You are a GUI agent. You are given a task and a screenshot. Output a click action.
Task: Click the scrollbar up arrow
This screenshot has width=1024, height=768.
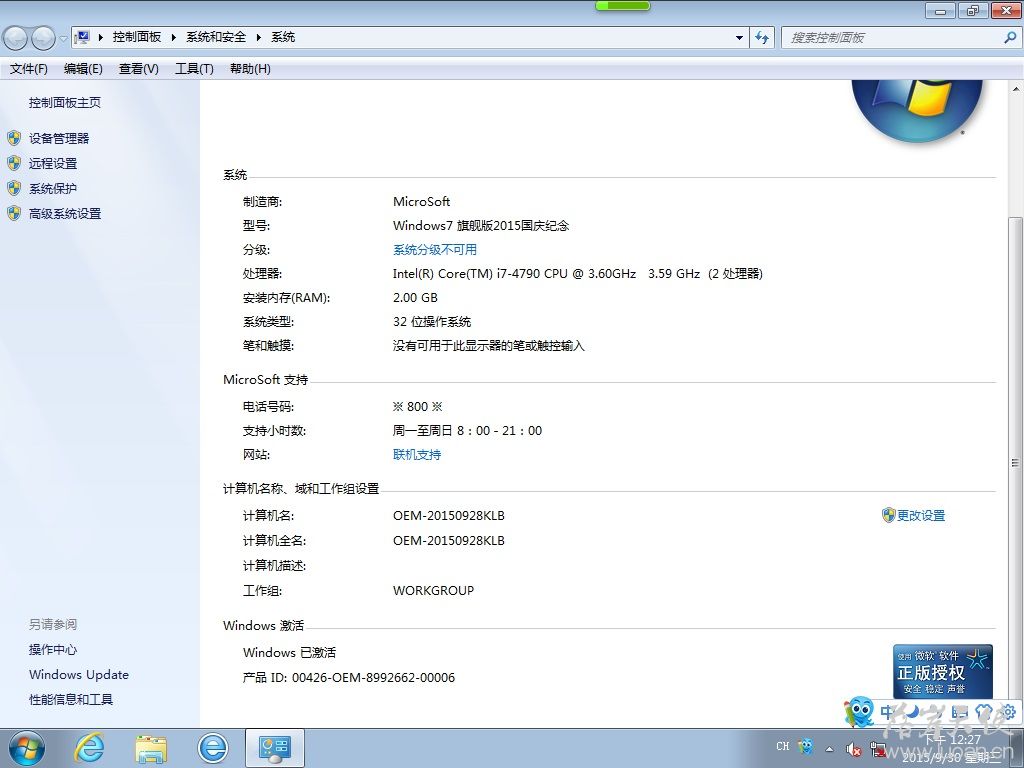pos(1016,89)
